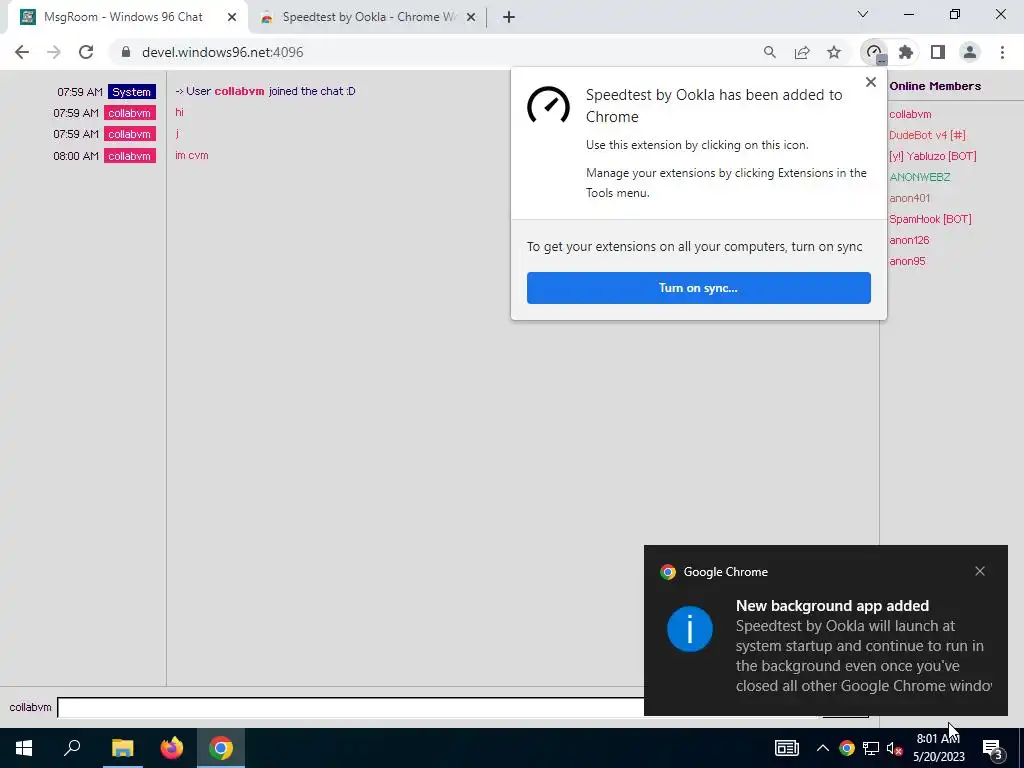Screen dimensions: 1024x768
Task: Open the Speedtest extension in the toolbar
Action: (x=874, y=52)
